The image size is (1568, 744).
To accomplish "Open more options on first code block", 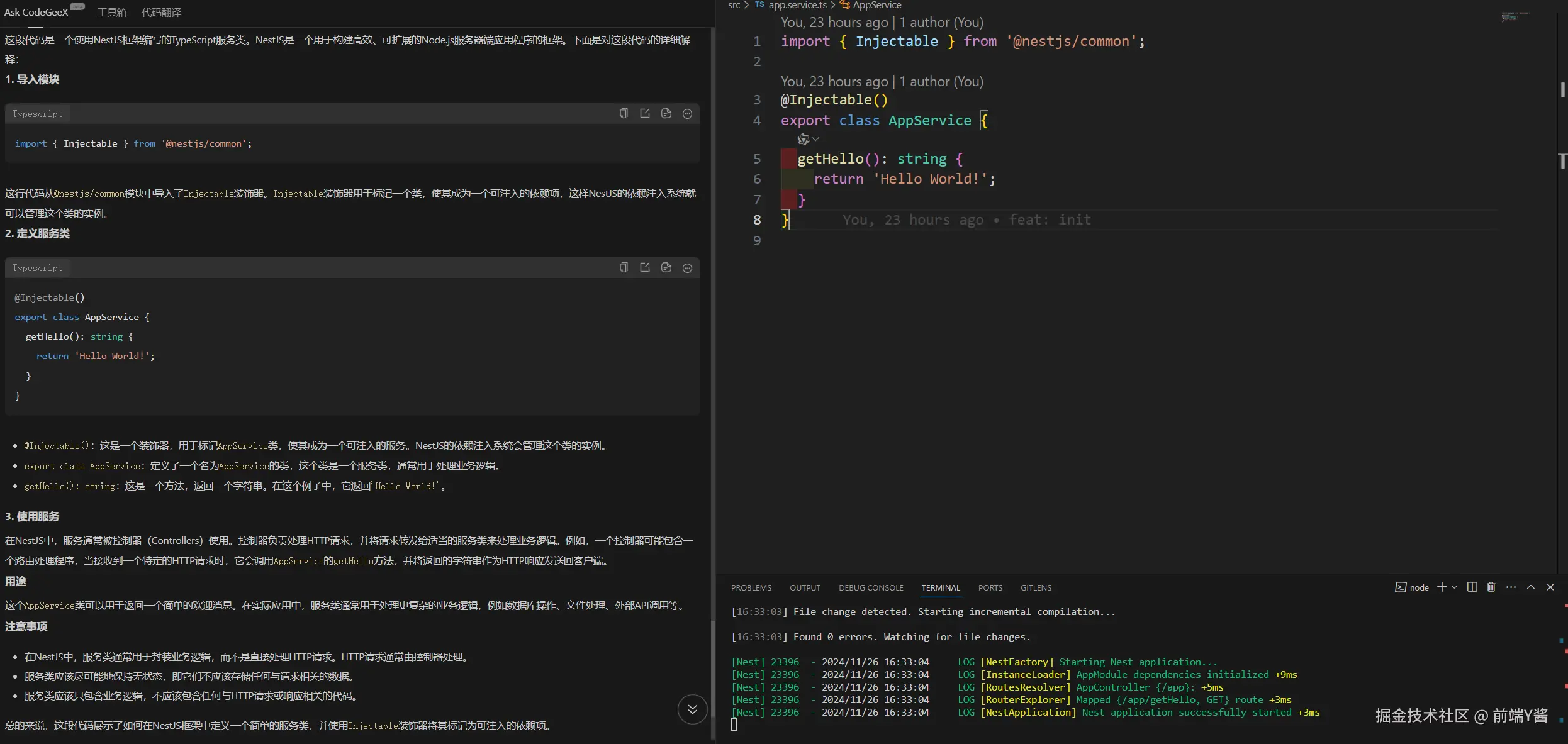I will coord(687,114).
